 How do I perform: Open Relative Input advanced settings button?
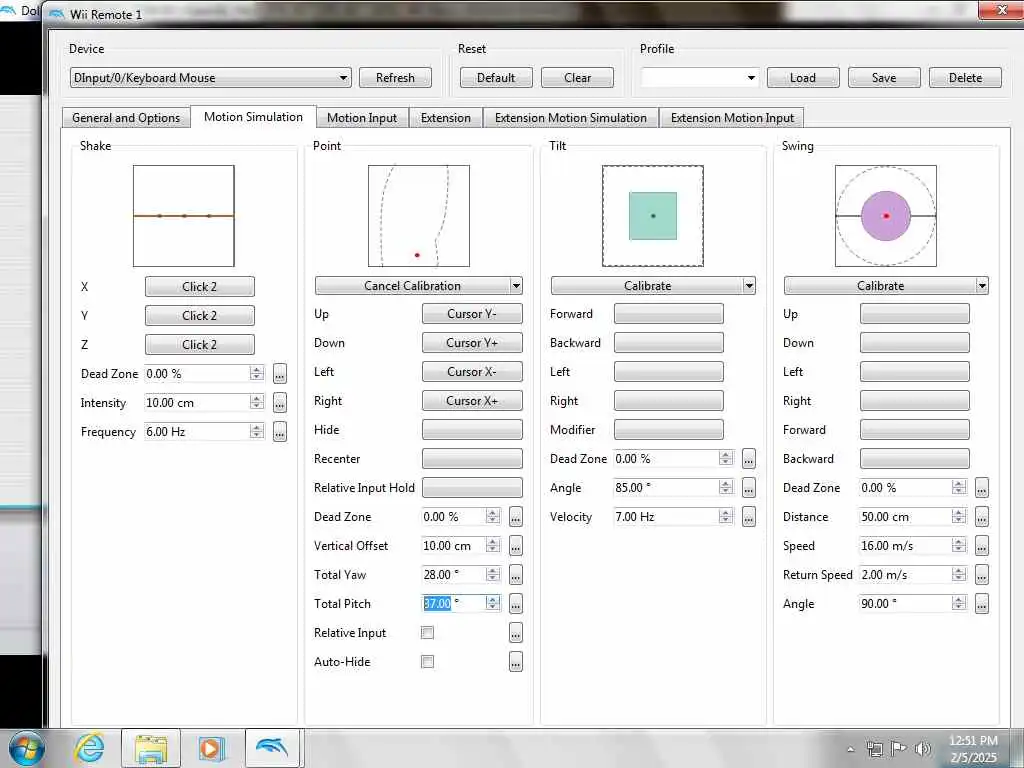click(516, 632)
